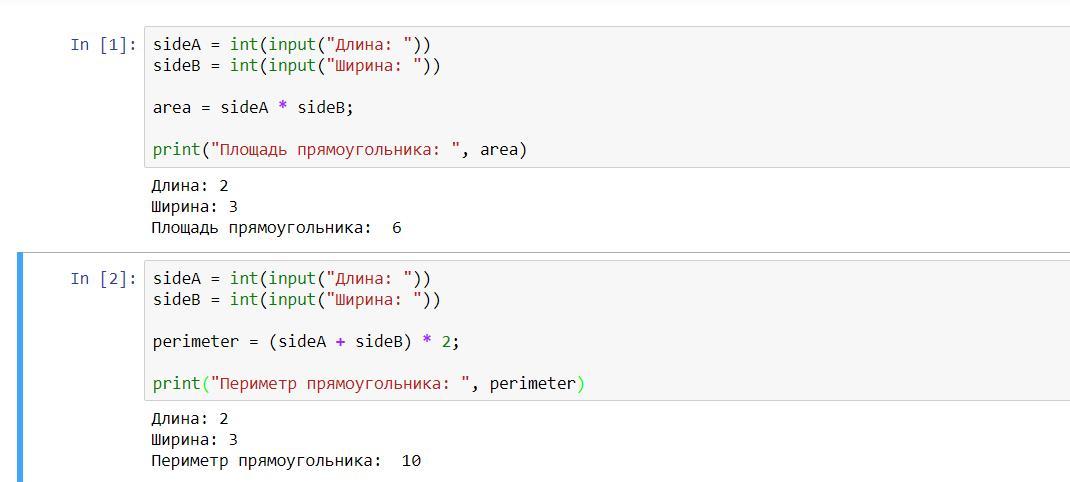Click the output "Площадь прямоугольника: 6"
The height and width of the screenshot is (482, 1070).
276,228
